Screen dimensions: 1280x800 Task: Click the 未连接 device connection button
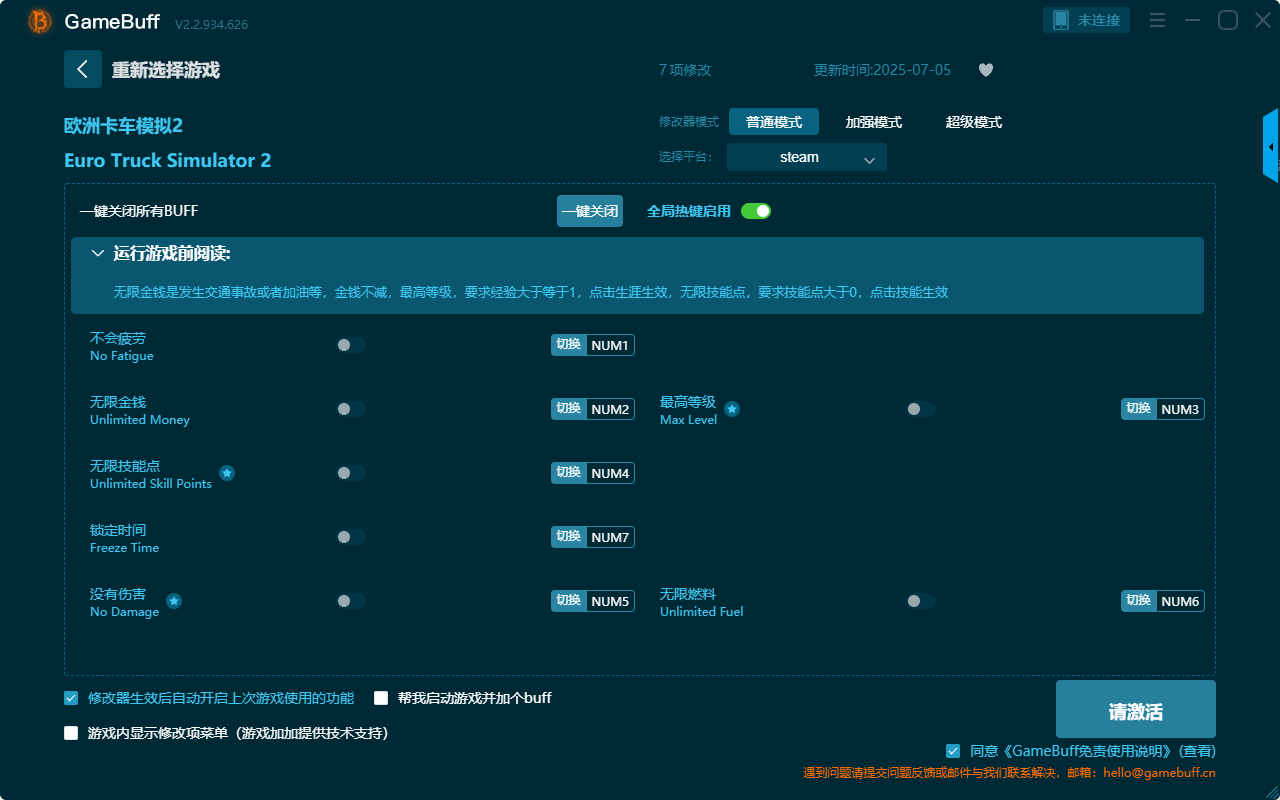pyautogui.click(x=1086, y=19)
